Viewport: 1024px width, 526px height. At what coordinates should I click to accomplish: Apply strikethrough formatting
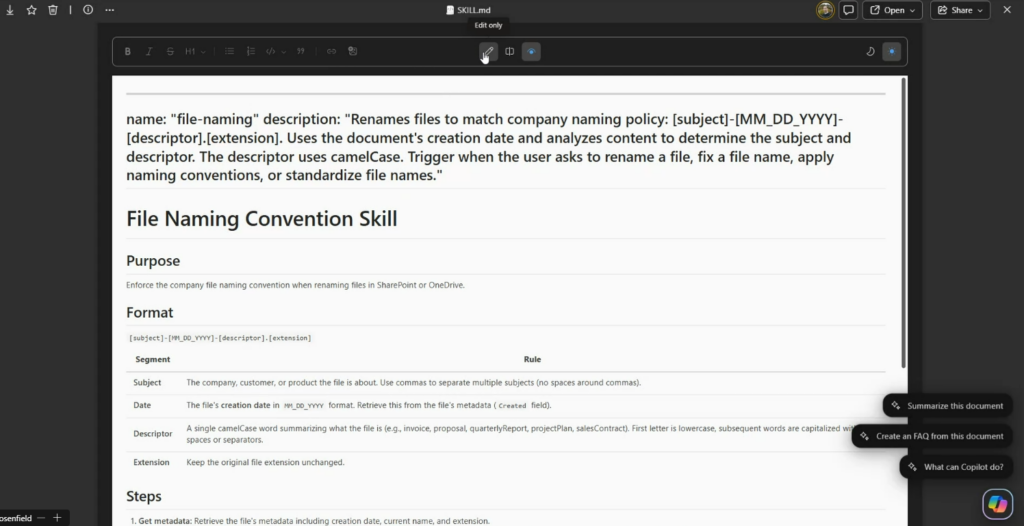point(170,51)
